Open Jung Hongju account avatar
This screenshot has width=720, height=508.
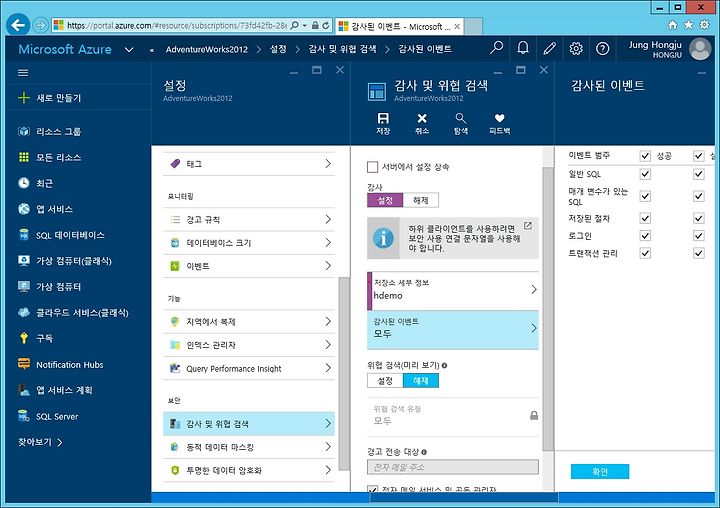(x=700, y=49)
